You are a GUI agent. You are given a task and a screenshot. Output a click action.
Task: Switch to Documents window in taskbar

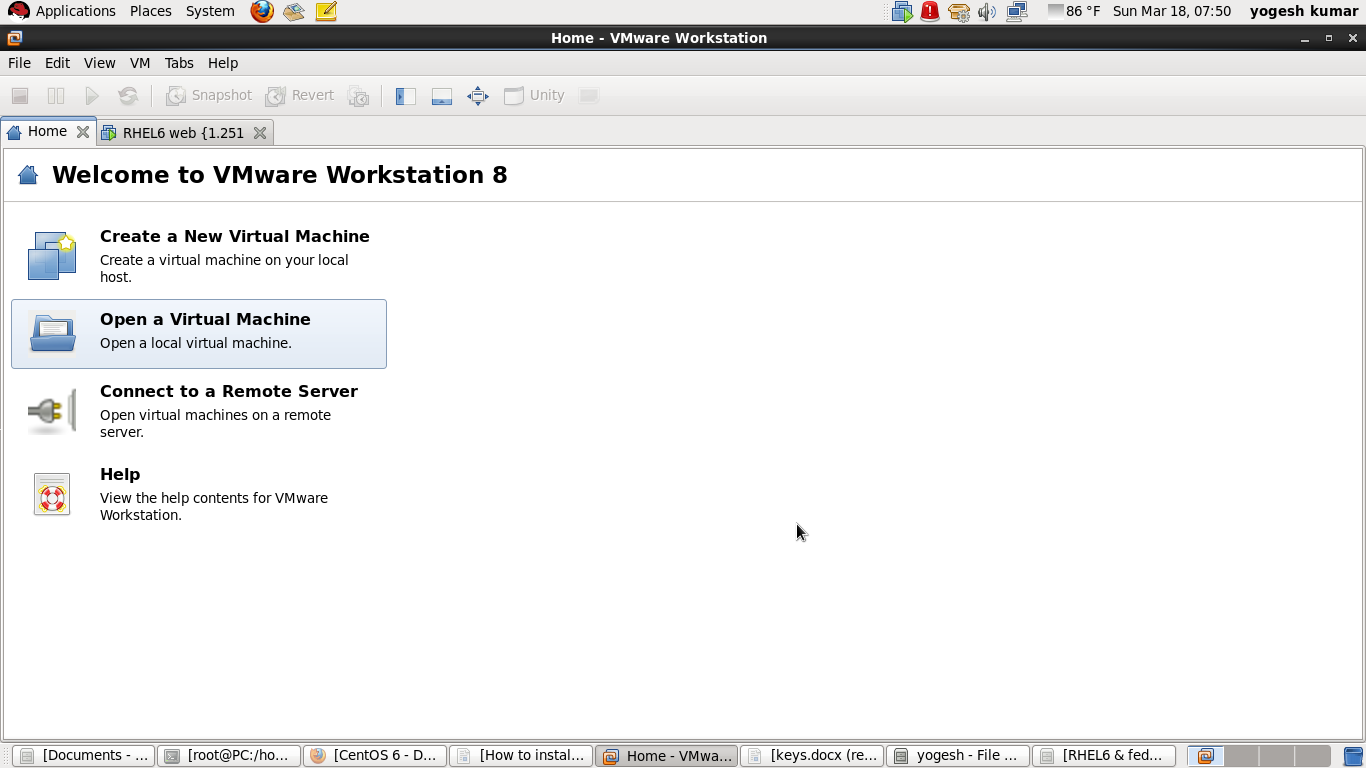(83, 756)
